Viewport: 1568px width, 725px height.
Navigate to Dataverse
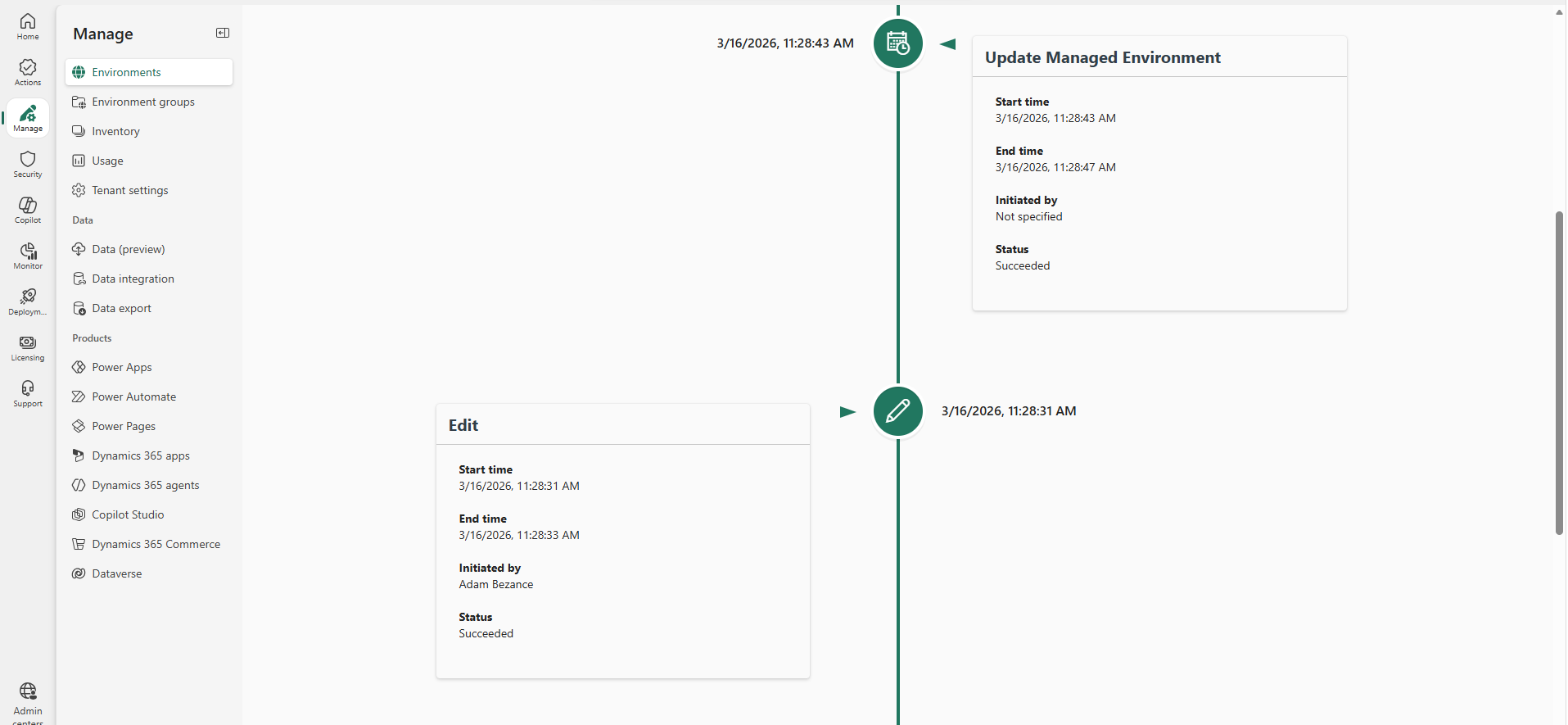point(149,573)
